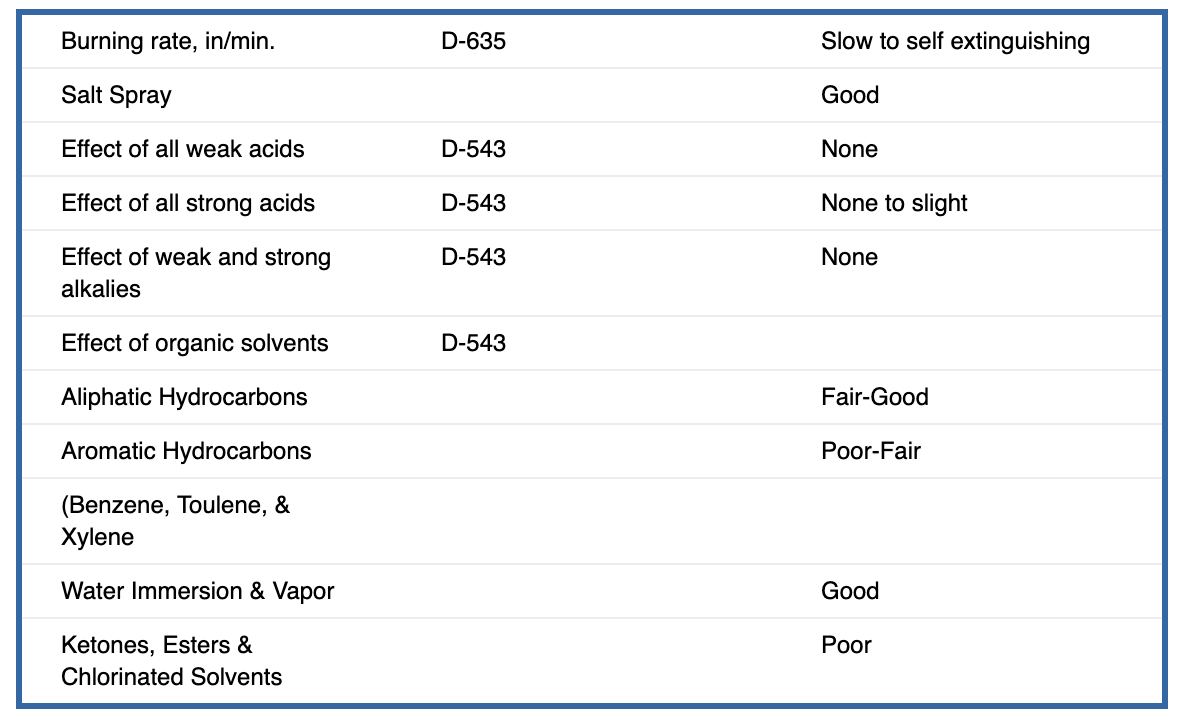Screen dimensions: 1188x726
Task: Select "Water Immersion & Vapor" label
Action: tap(198, 591)
